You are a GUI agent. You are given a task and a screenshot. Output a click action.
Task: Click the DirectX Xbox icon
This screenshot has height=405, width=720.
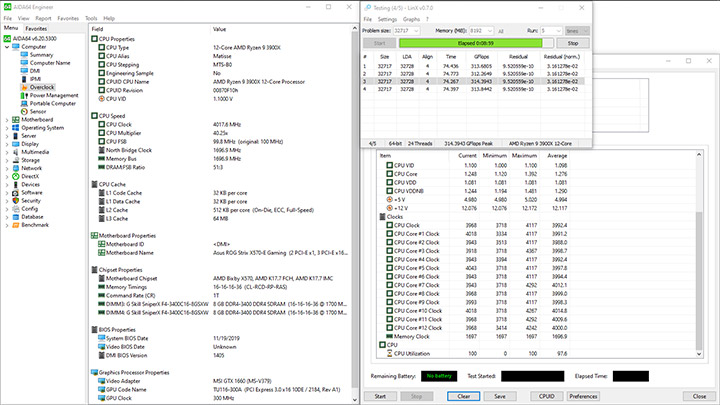coord(16,176)
